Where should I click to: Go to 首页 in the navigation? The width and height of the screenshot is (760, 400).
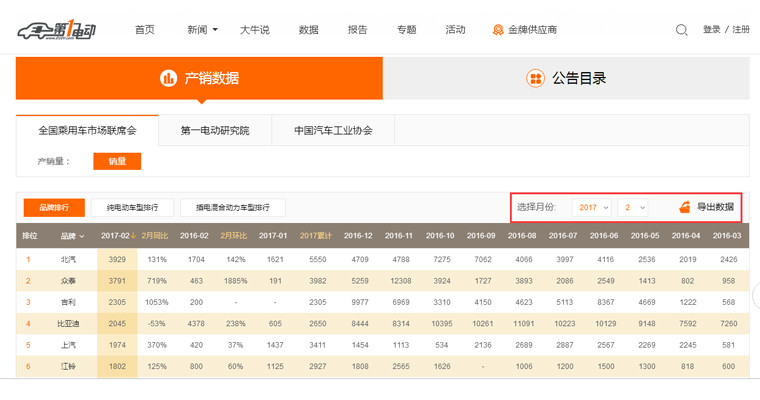pos(144,30)
